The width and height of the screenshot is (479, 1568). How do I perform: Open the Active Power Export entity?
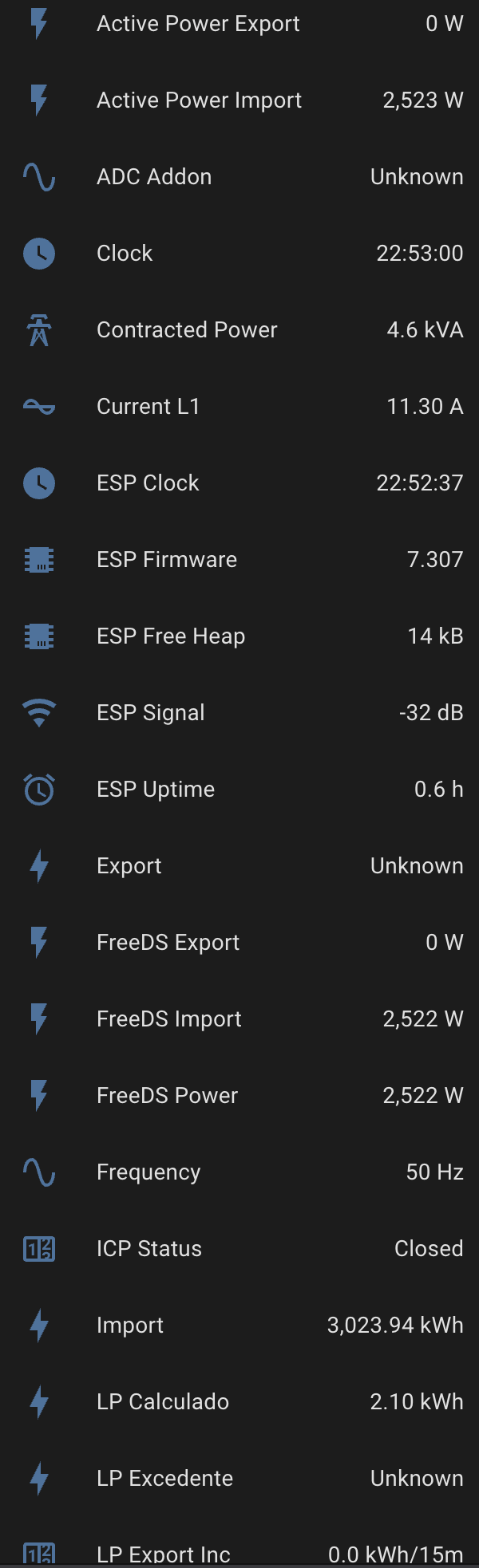(198, 24)
